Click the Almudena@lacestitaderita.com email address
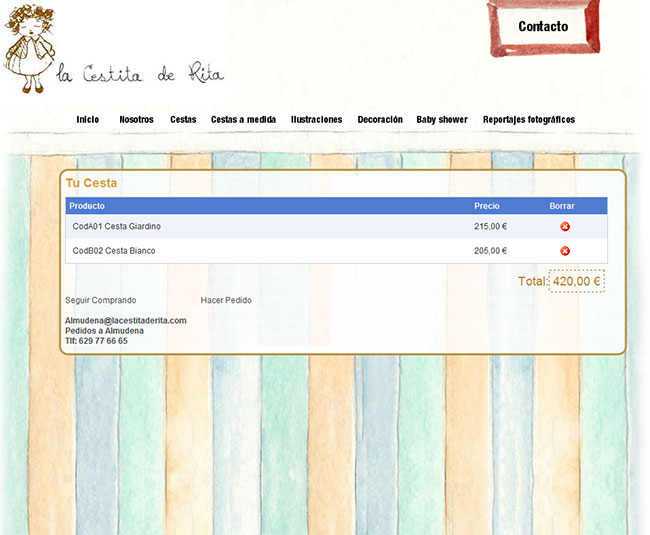 tap(126, 320)
